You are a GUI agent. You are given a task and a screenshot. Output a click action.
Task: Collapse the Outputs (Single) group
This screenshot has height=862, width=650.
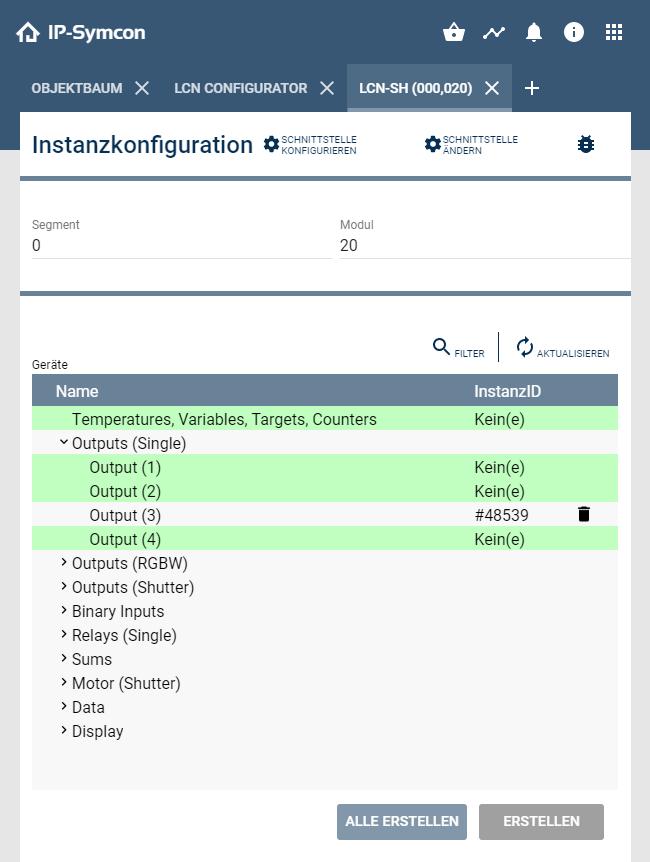pos(62,443)
